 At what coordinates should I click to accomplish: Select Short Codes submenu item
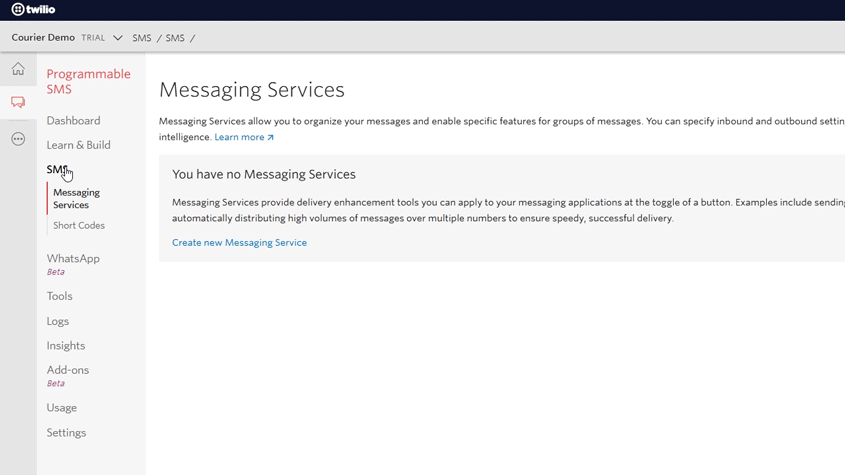click(79, 225)
